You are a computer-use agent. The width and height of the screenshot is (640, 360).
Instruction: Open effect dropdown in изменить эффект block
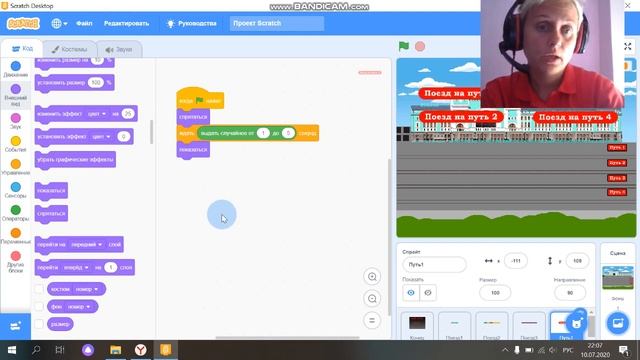[x=97, y=114]
